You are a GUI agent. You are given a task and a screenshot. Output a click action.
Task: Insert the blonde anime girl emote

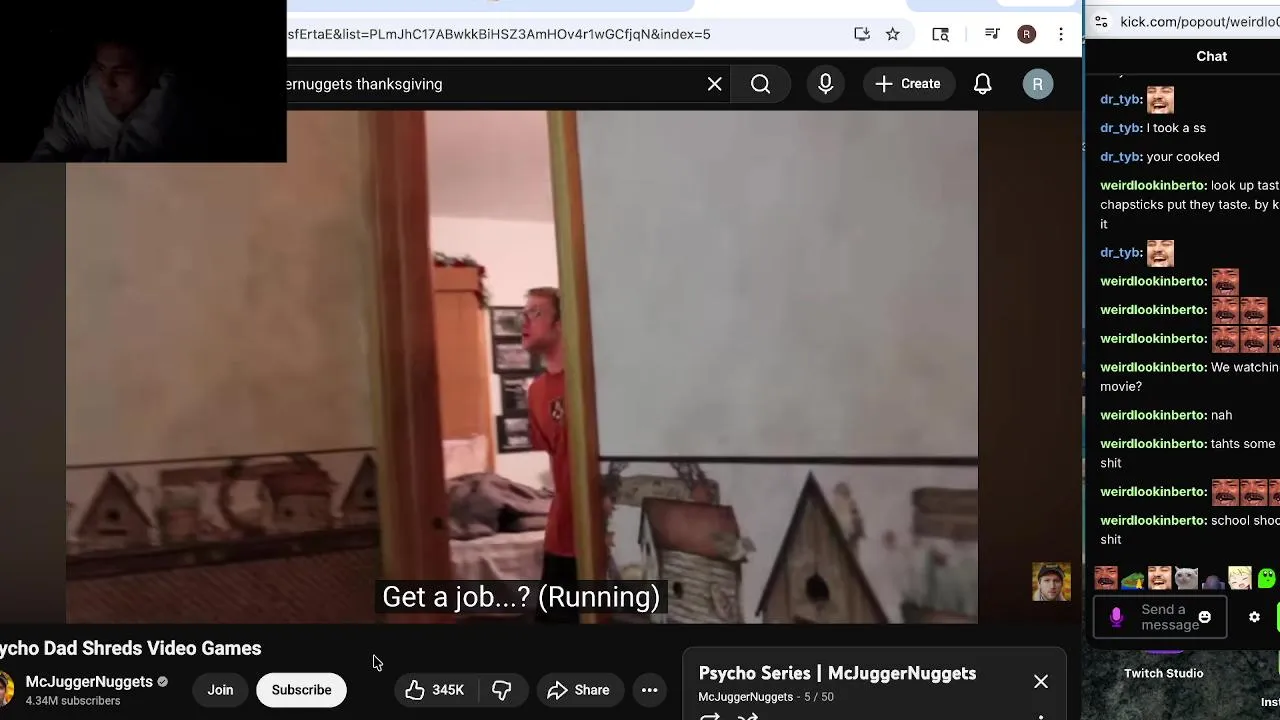(x=1240, y=578)
